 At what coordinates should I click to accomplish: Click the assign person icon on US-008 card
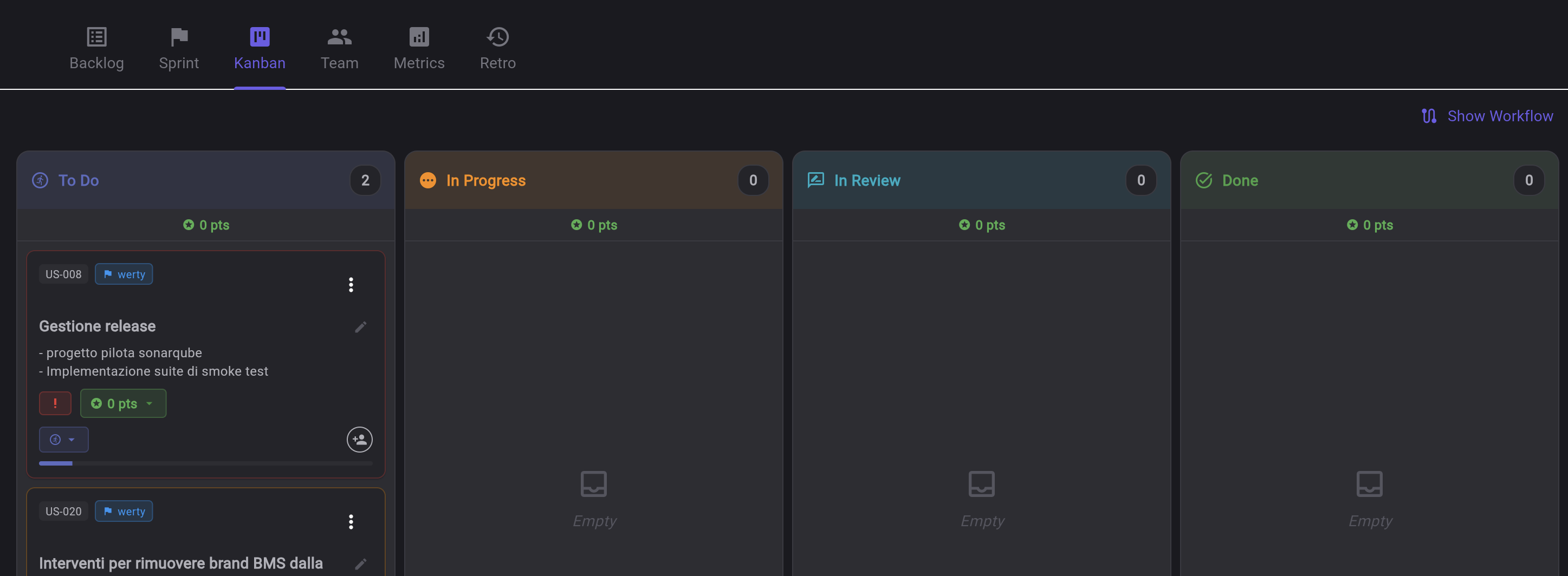(x=359, y=439)
